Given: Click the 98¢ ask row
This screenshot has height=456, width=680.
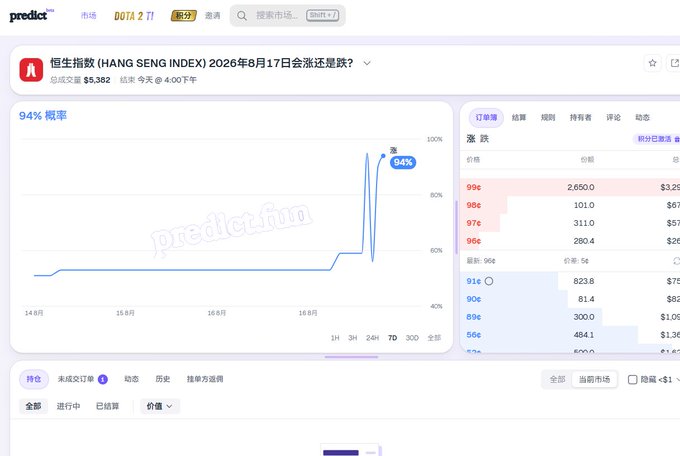Looking at the screenshot, I should pyautogui.click(x=570, y=205).
